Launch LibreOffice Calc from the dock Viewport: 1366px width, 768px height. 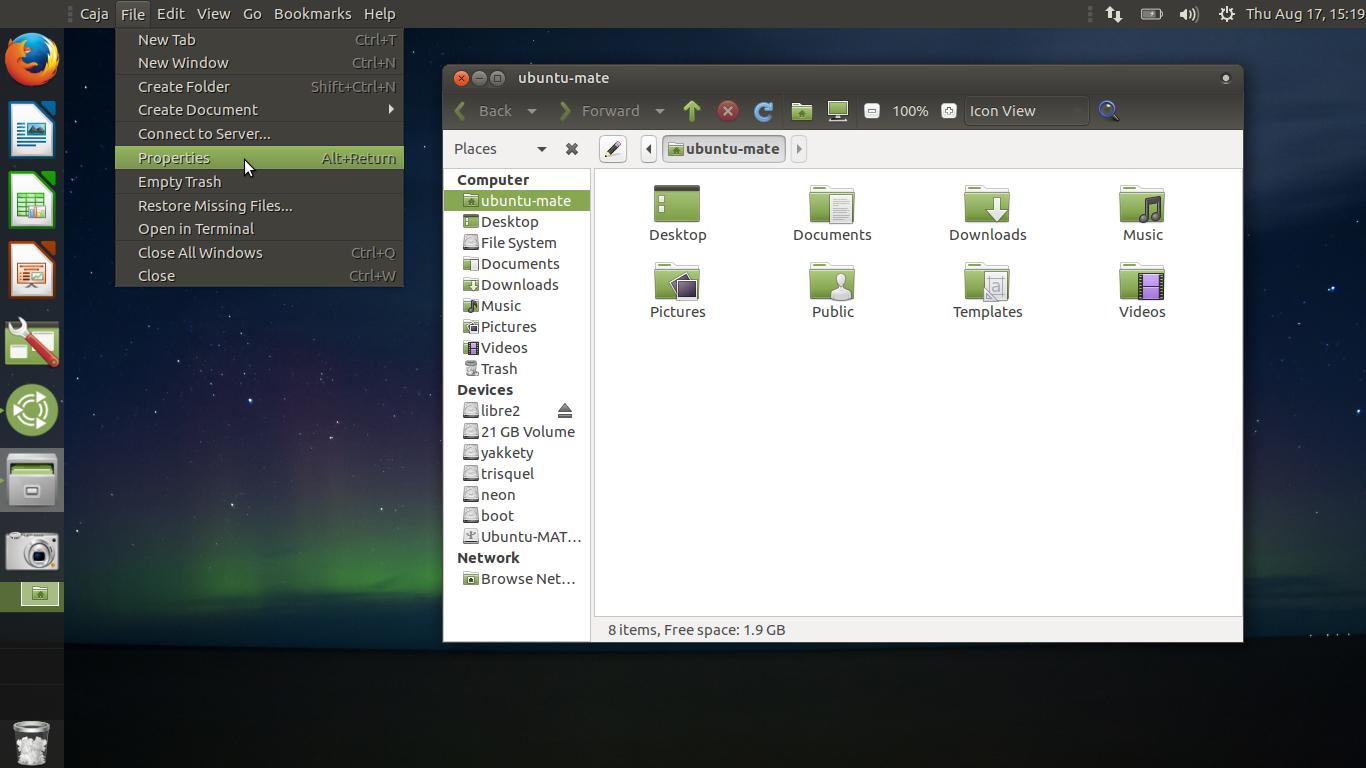pos(32,199)
